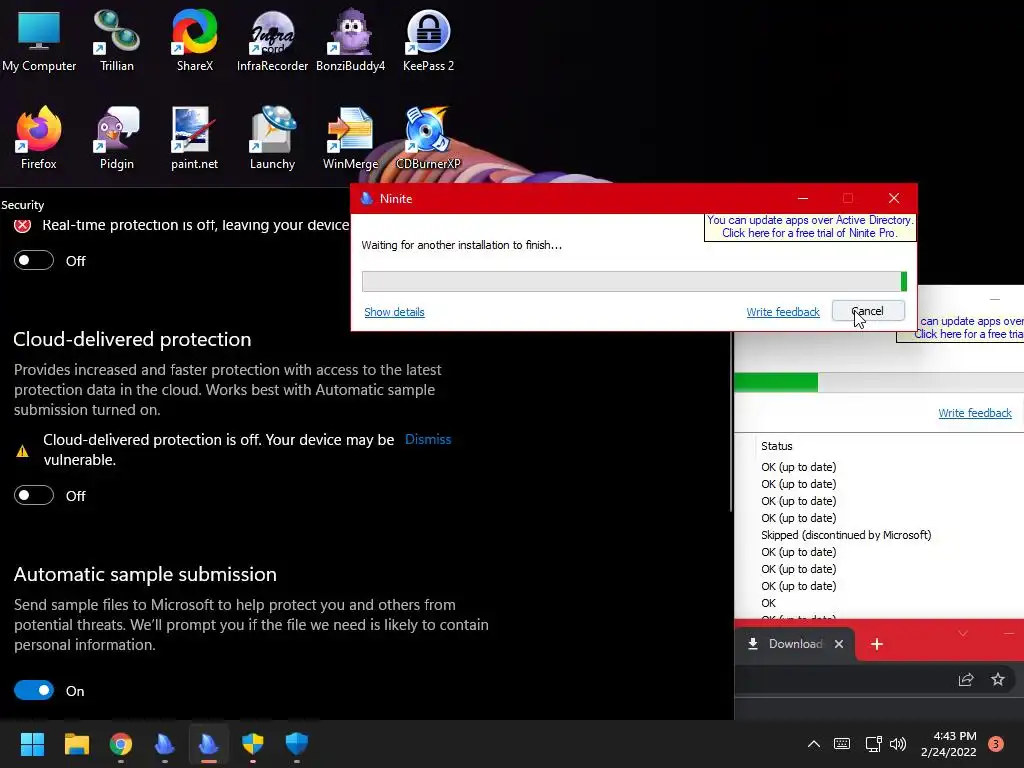Bookmark the page with star icon
This screenshot has width=1024, height=768.
998,680
